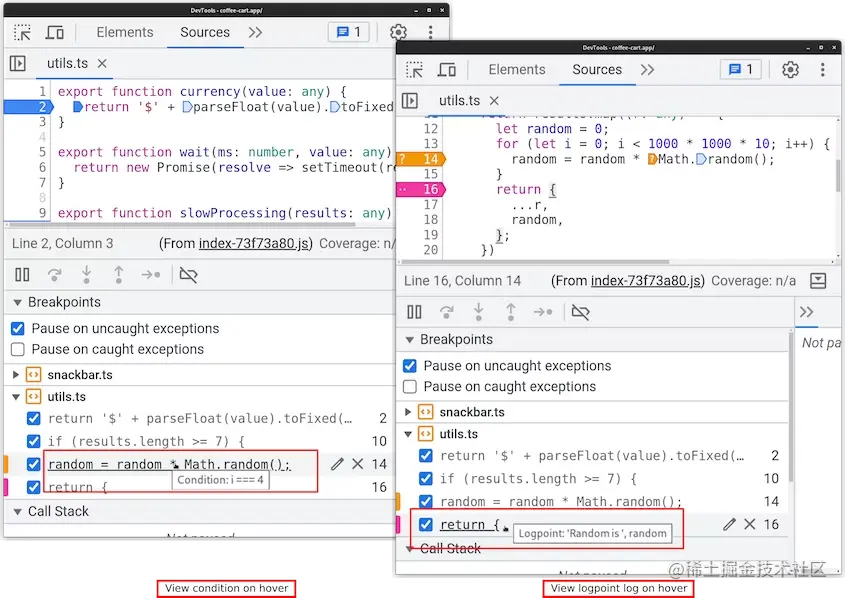Screen dimensions: 845x598
Task: Click the step icon in right DevTools window
Action: tap(543, 312)
